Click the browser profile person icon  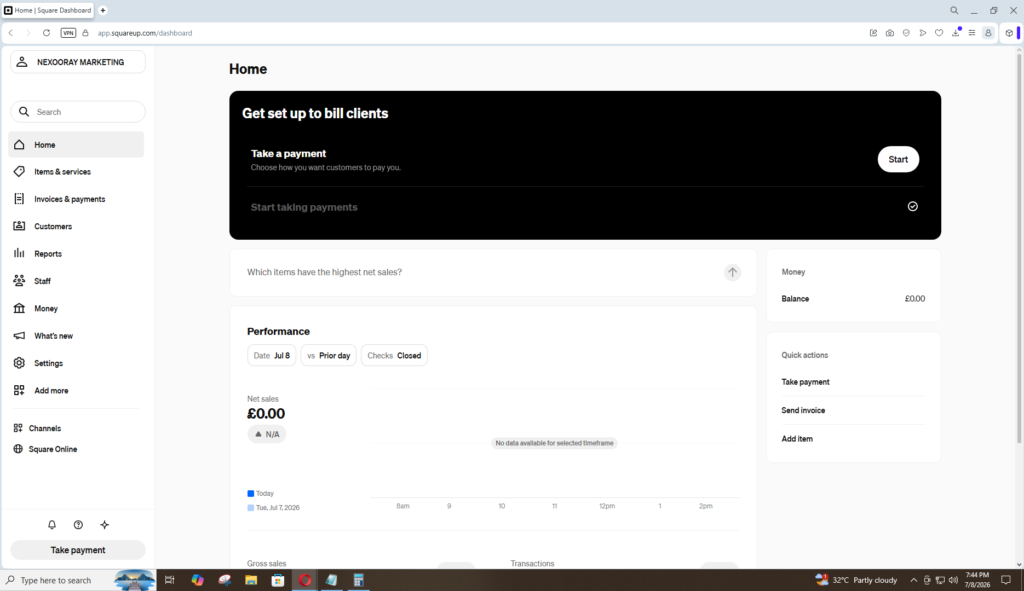point(988,33)
